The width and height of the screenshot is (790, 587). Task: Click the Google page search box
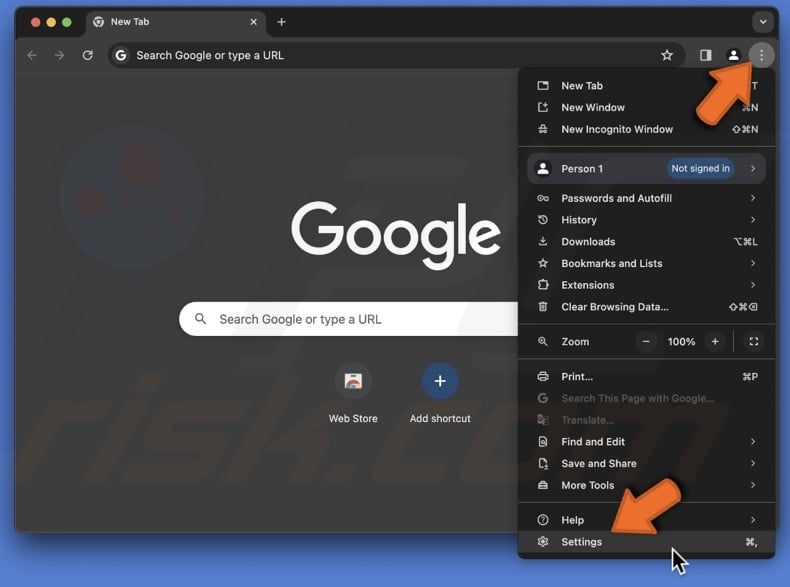348,319
